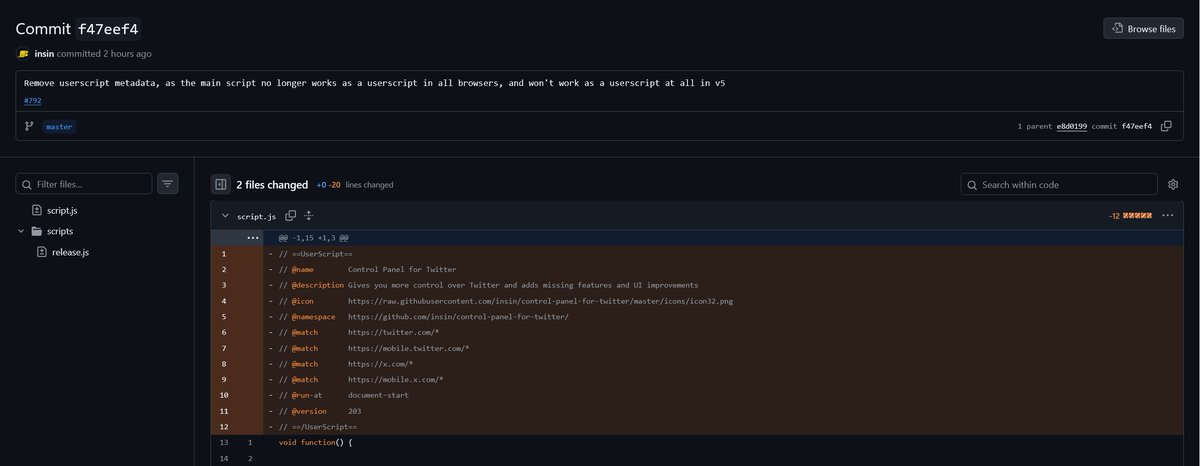This screenshot has width=1200, height=466.
Task: Focus the Search within code field
Action: 1059,184
